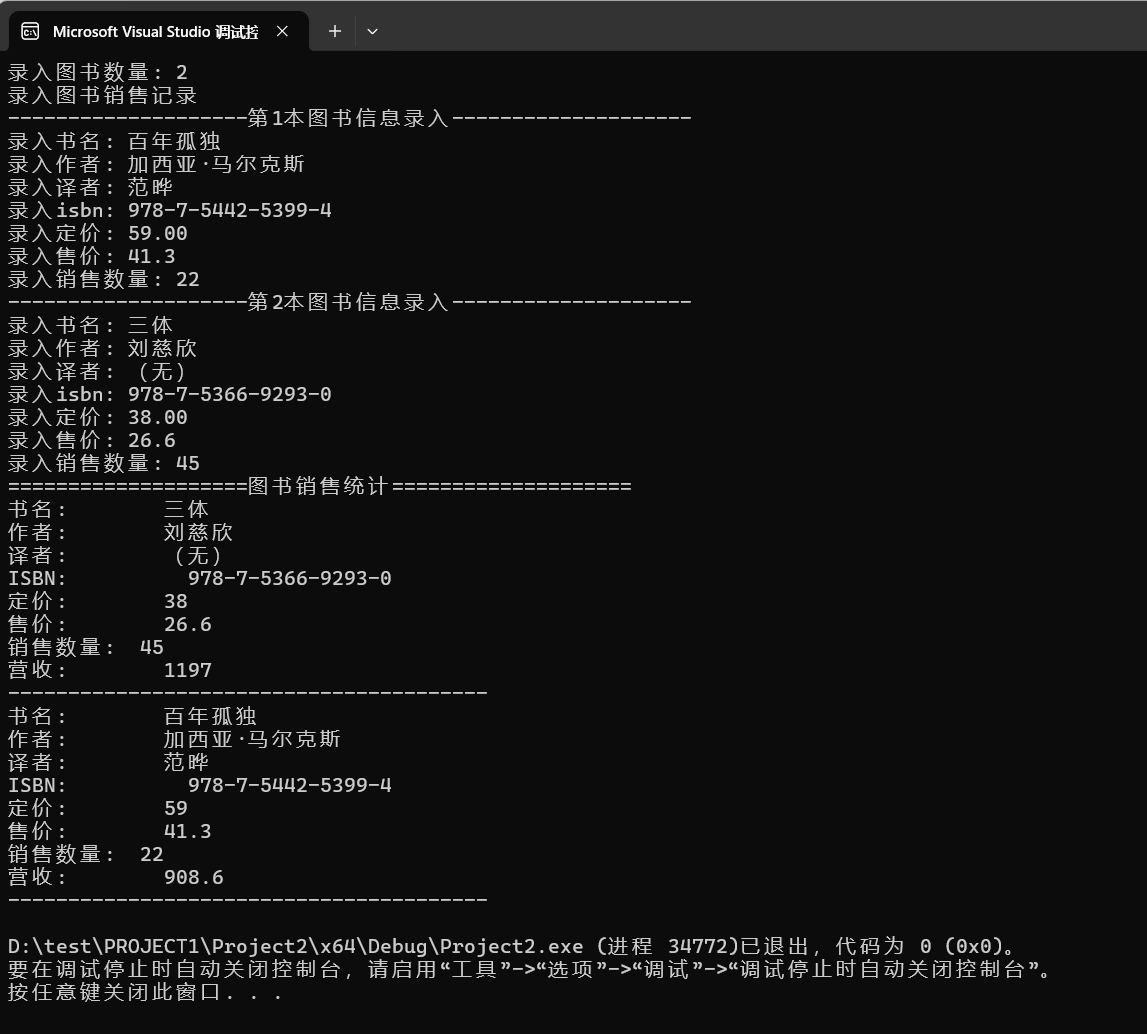The width and height of the screenshot is (1147, 1034).
Task: Click the statistics row '定价: 38'
Action: pos(97,602)
